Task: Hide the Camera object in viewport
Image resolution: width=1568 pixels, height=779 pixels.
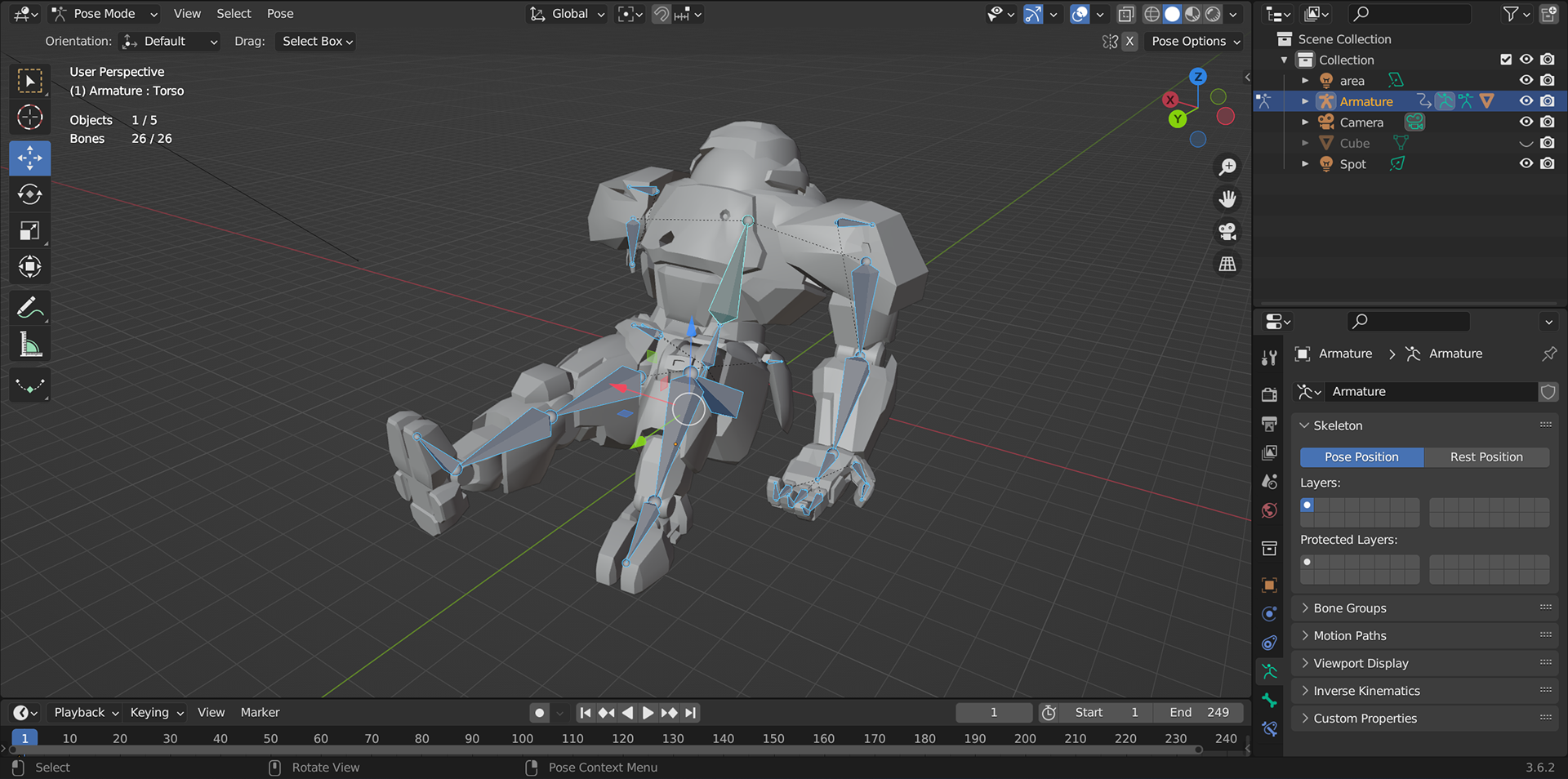Action: (x=1526, y=122)
